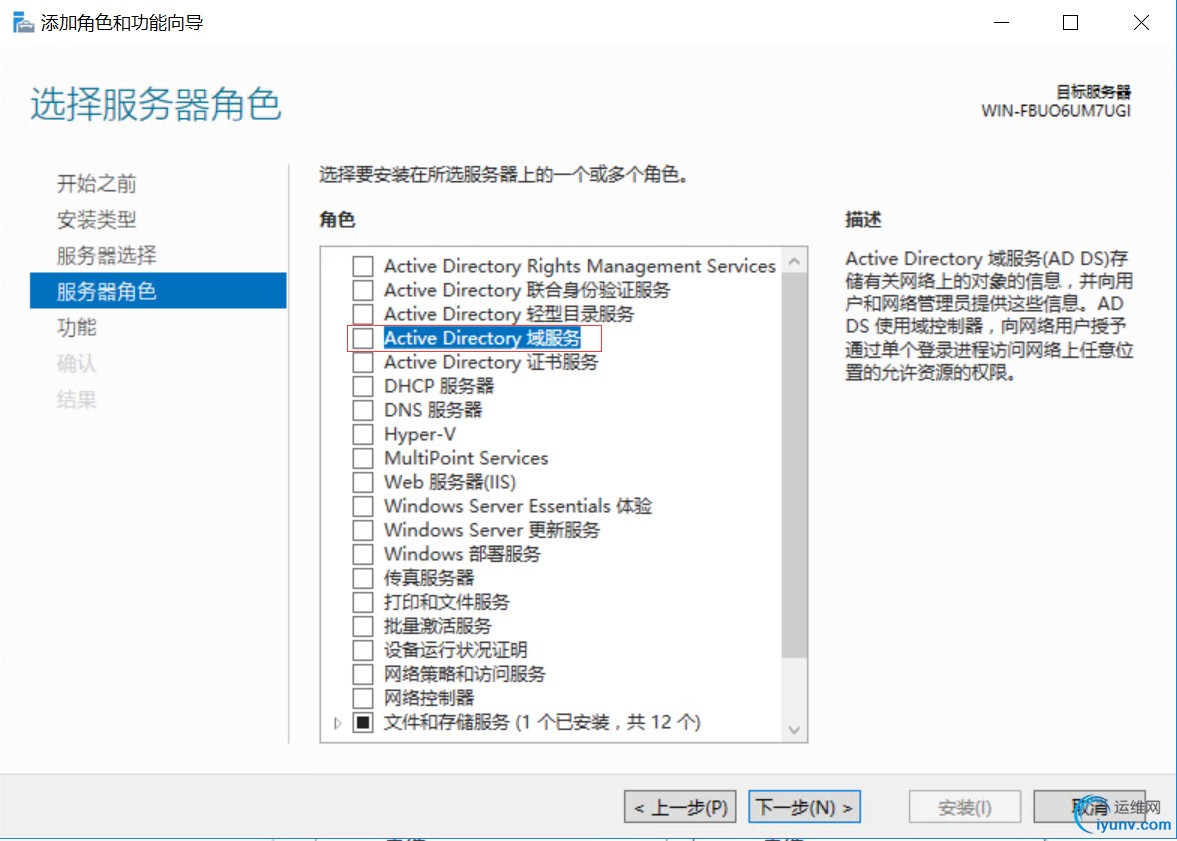The image size is (1177, 841).
Task: Select the 服务器角色 wizard step
Action: (158, 291)
